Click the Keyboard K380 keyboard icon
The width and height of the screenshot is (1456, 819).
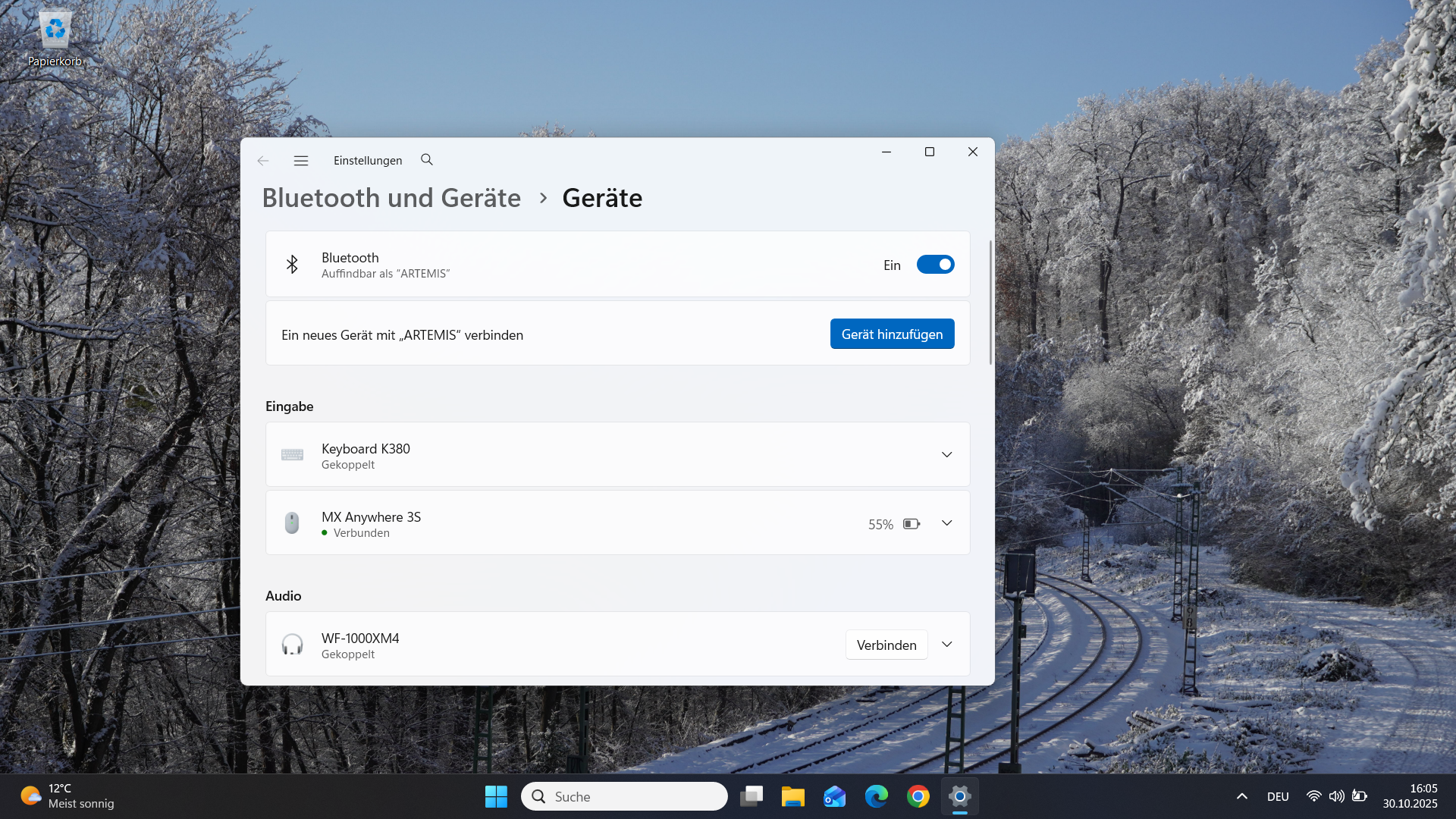click(x=292, y=453)
